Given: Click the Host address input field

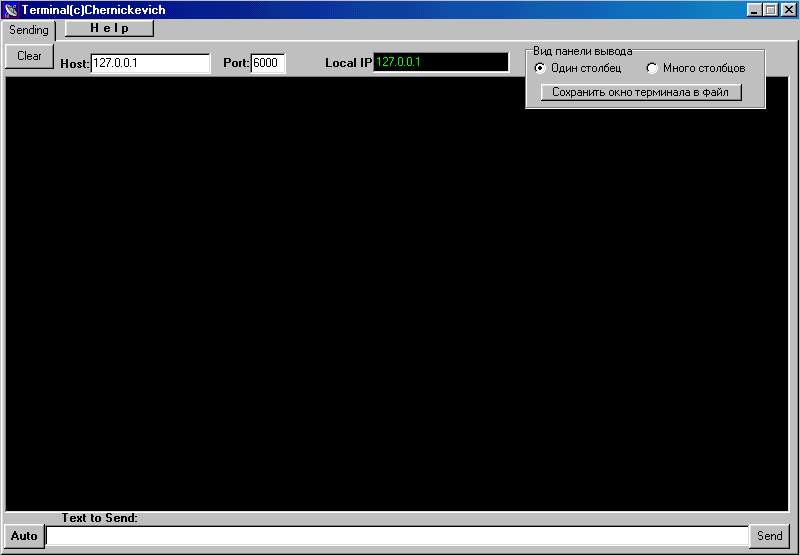Looking at the screenshot, I should coord(150,63).
